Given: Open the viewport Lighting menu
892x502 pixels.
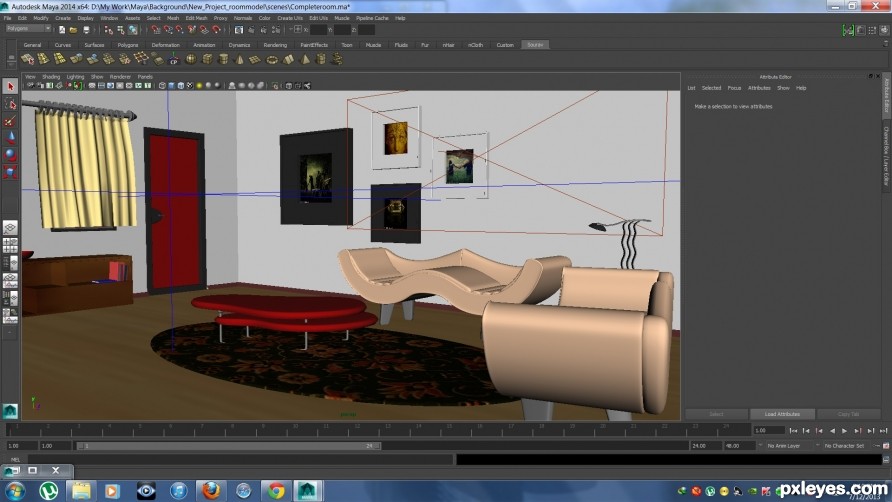Looking at the screenshot, I should point(75,77).
